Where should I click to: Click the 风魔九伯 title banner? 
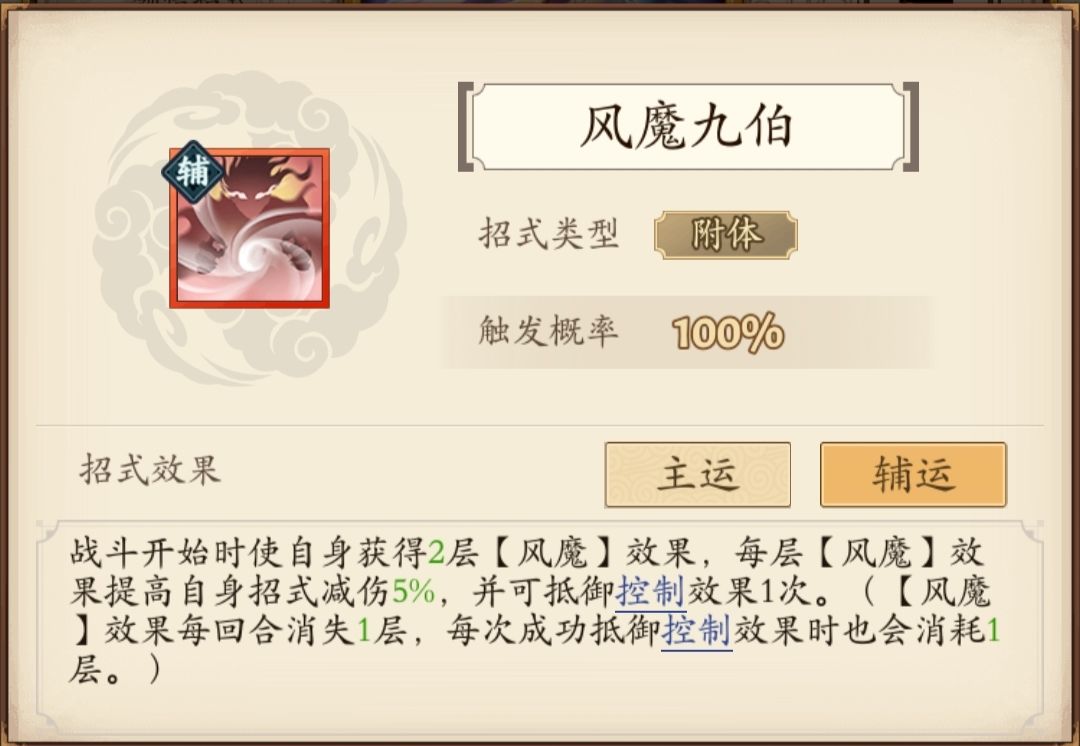687,127
